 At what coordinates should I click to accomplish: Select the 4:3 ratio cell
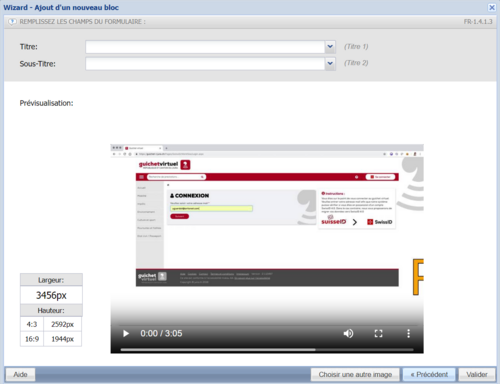[x=32, y=324]
